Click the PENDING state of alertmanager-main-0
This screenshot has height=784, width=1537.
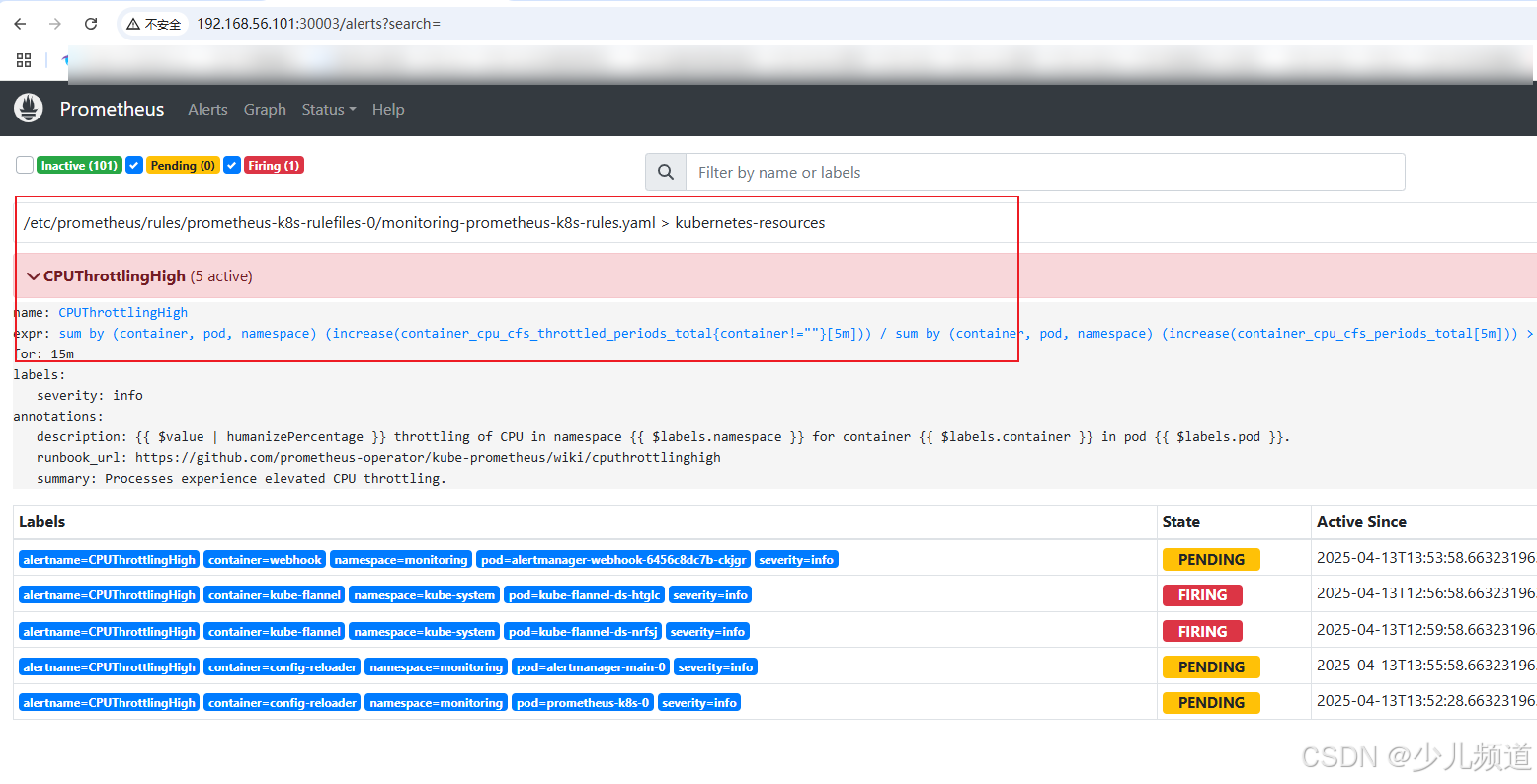(1211, 667)
